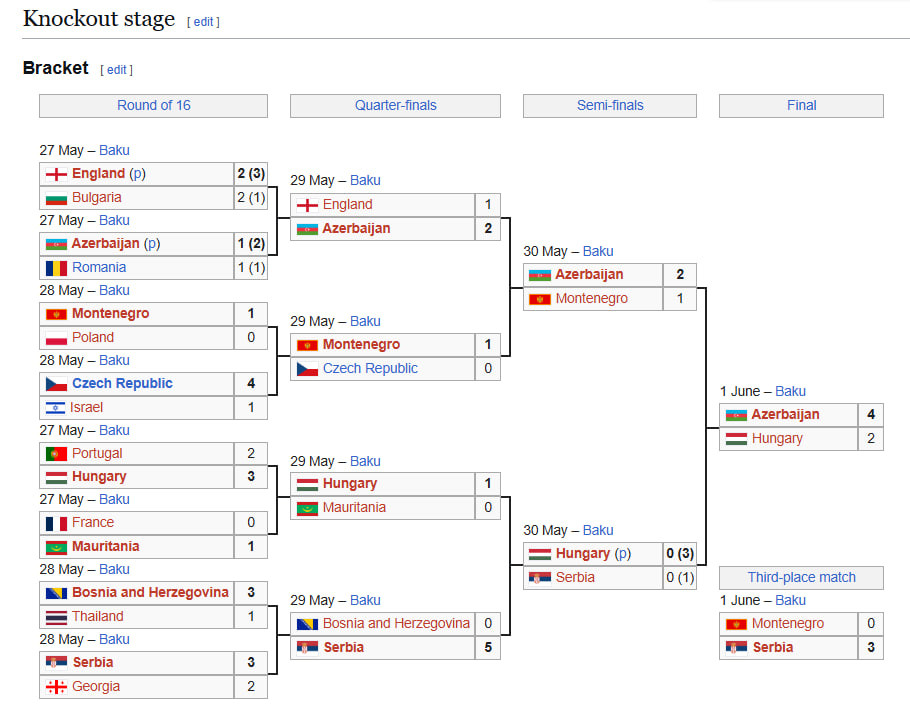910x712 pixels.
Task: Click the Baku link above the Third-place match
Action: (790, 601)
